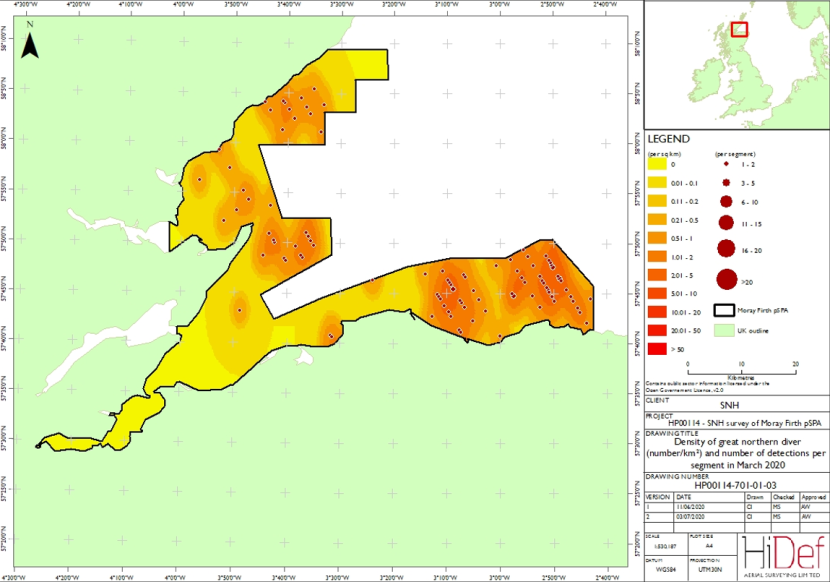This screenshot has width=830, height=582.
Task: Click the 20.01 - 50 density swatch
Action: (x=657, y=330)
